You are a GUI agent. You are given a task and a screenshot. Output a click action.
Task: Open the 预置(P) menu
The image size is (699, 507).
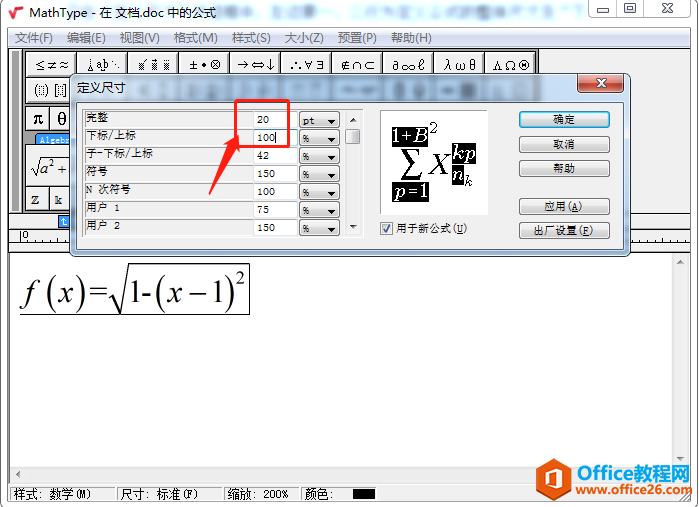point(357,38)
